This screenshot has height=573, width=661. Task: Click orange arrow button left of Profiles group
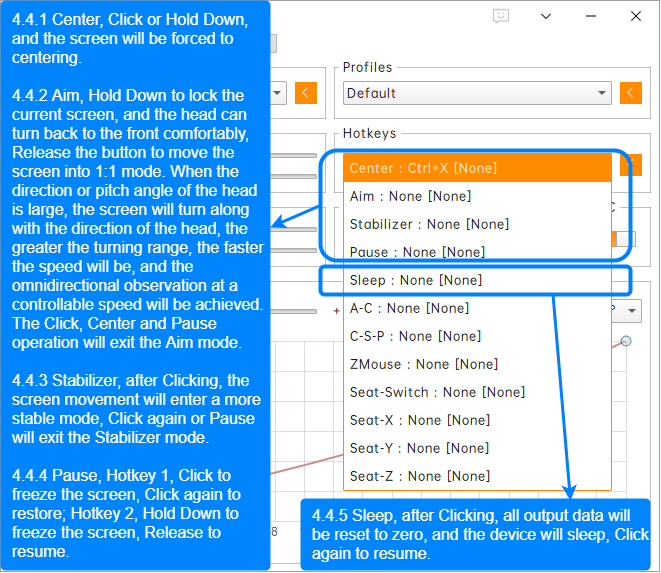point(306,93)
